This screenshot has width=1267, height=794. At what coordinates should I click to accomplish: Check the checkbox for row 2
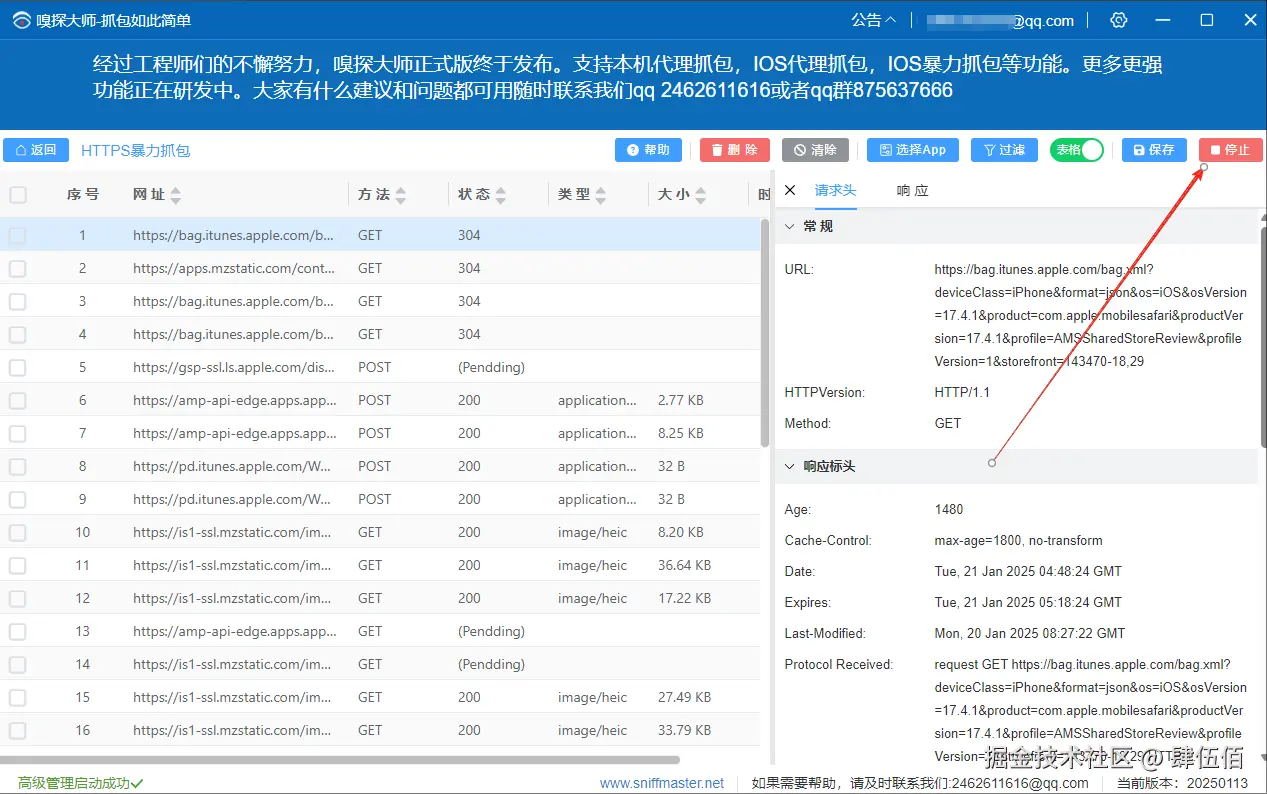pyautogui.click(x=17, y=268)
